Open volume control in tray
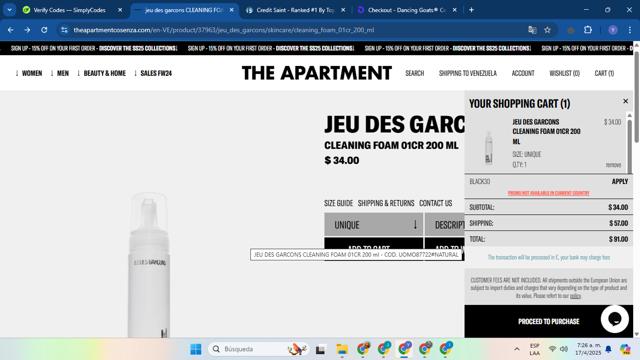 point(564,349)
